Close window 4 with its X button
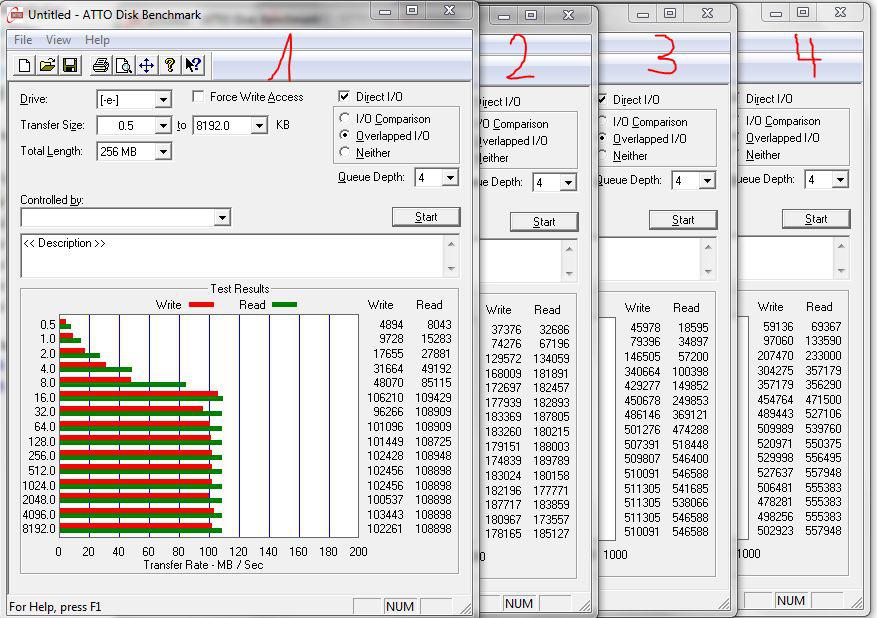Viewport: 877px width, 618px height. tap(840, 12)
